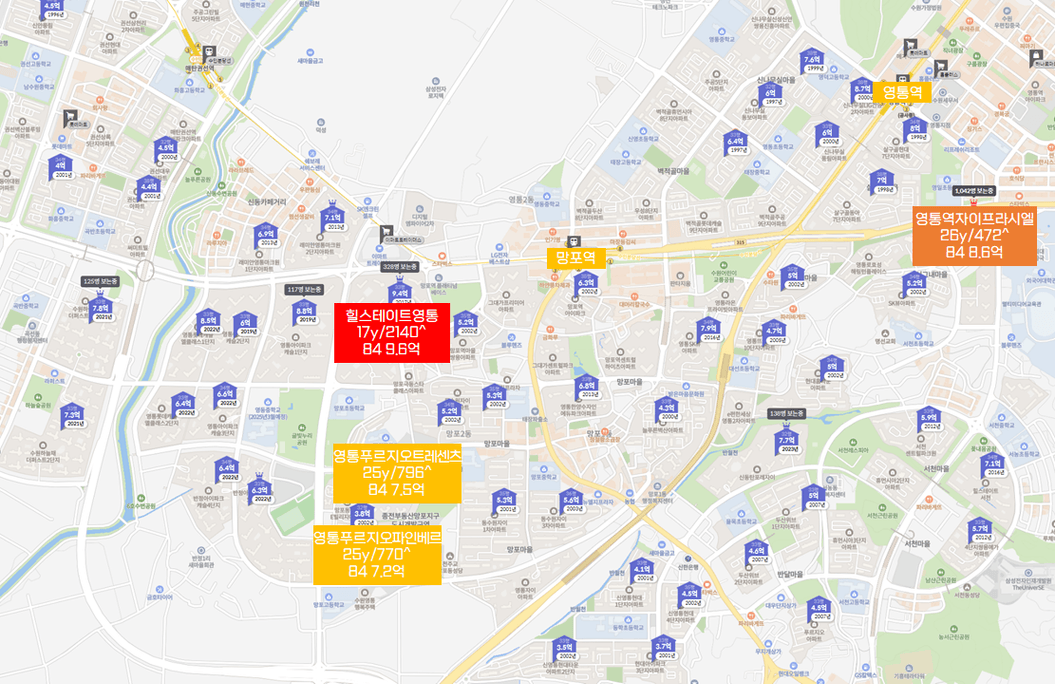The height and width of the screenshot is (684, 1055).
Task: Click the 신동카페거리 map label
Action: (x=266, y=202)
